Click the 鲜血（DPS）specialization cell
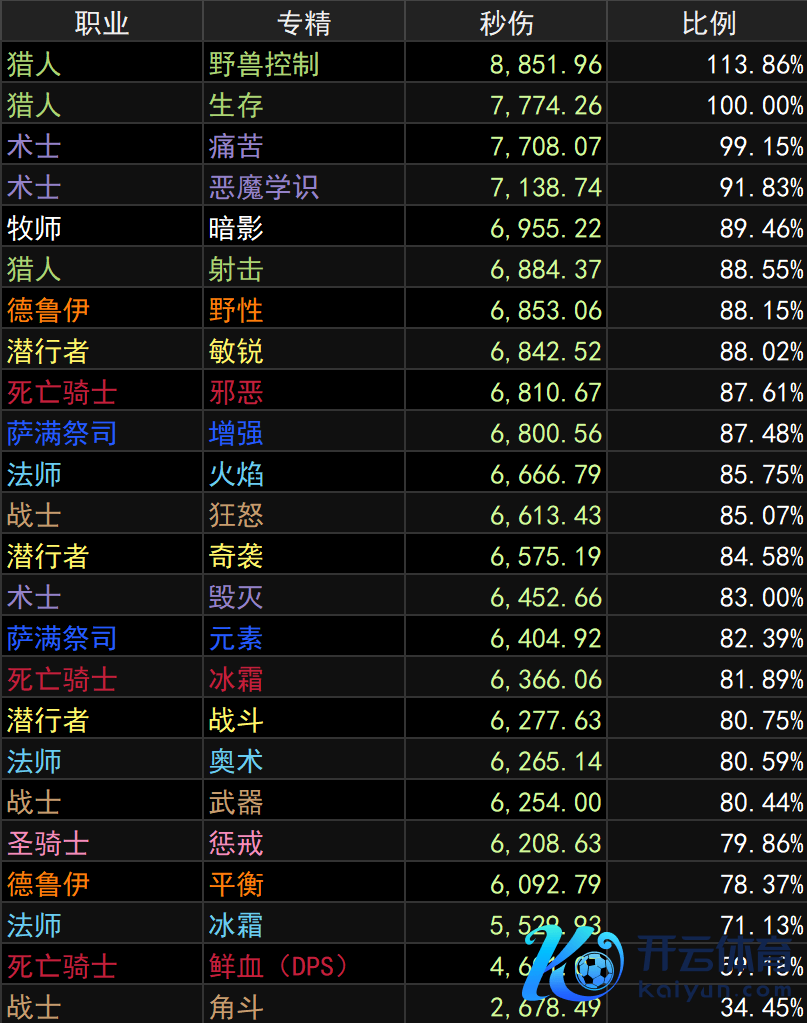Image resolution: width=807 pixels, height=1023 pixels. 278,966
